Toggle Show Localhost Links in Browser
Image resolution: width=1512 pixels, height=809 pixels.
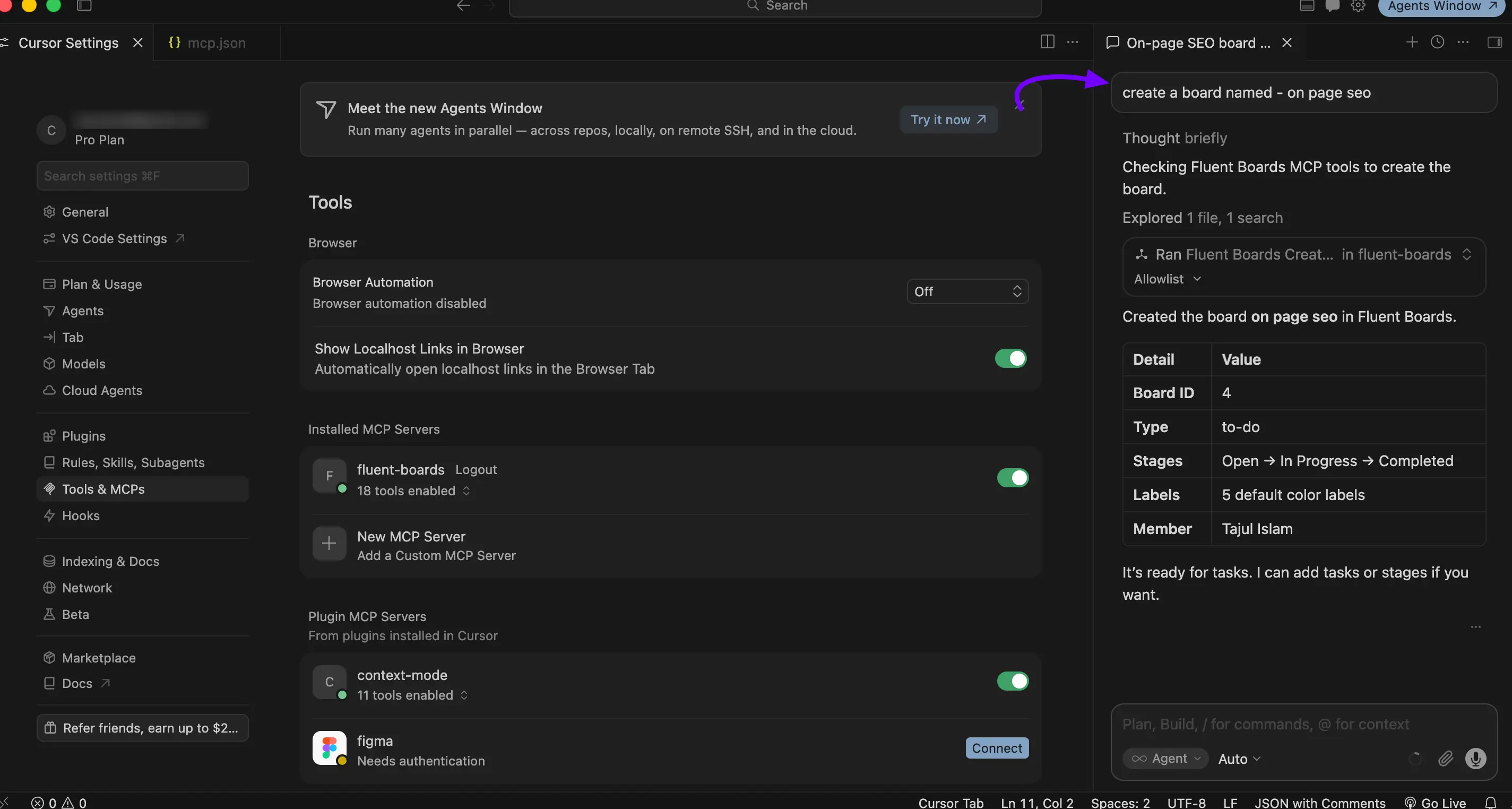(x=1010, y=358)
